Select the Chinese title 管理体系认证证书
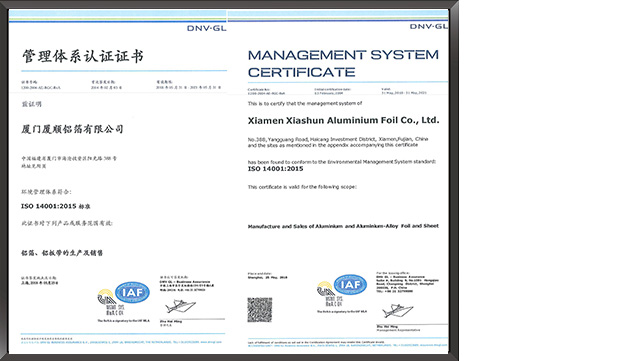626x361 pixels. 82,56
